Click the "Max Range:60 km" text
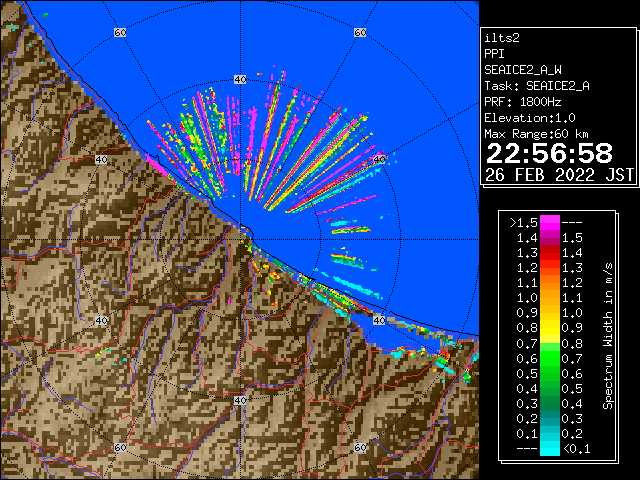The width and height of the screenshot is (640, 480). pos(536,134)
